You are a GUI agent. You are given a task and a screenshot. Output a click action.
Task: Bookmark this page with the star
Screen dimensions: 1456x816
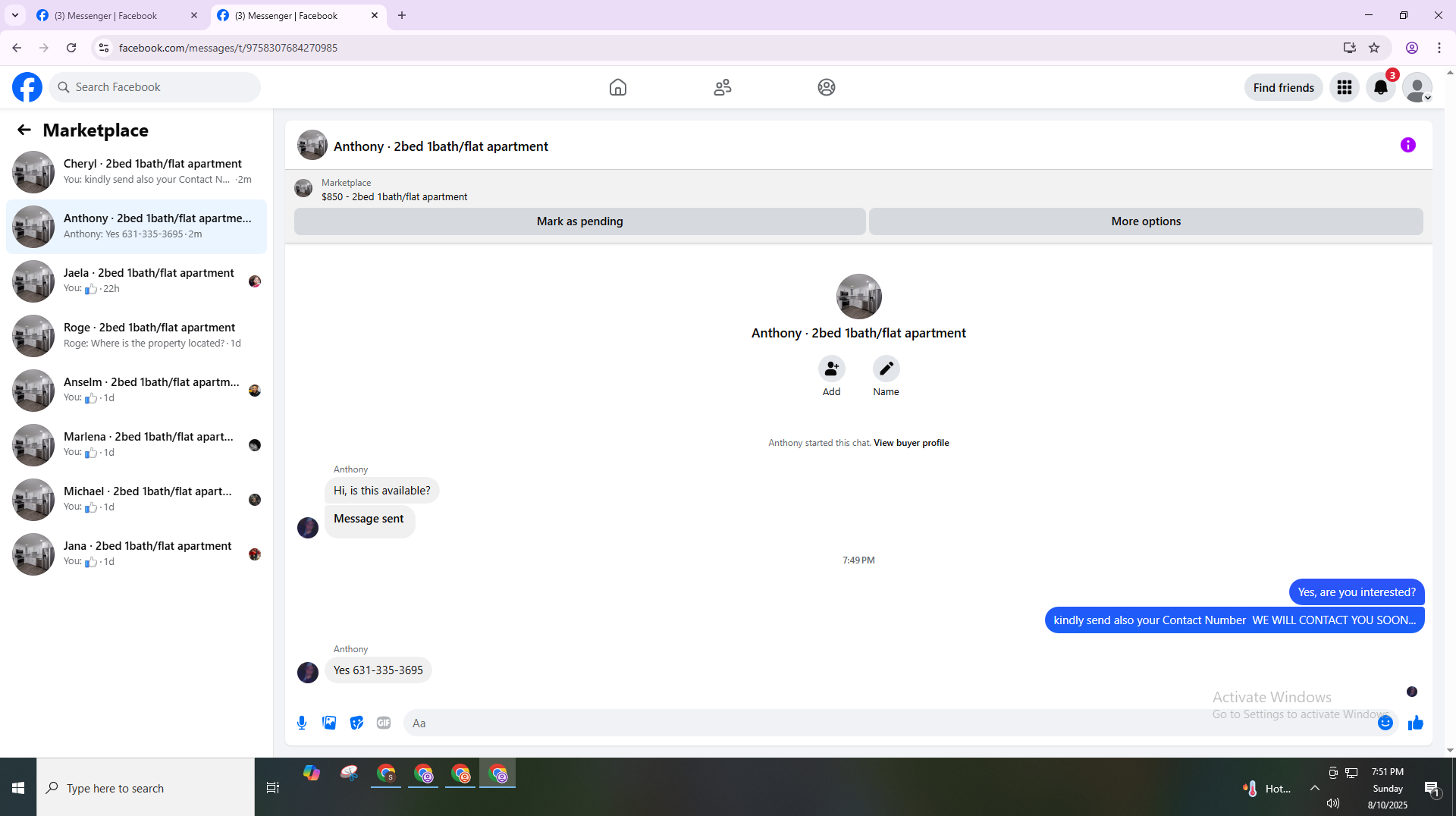coord(1374,48)
